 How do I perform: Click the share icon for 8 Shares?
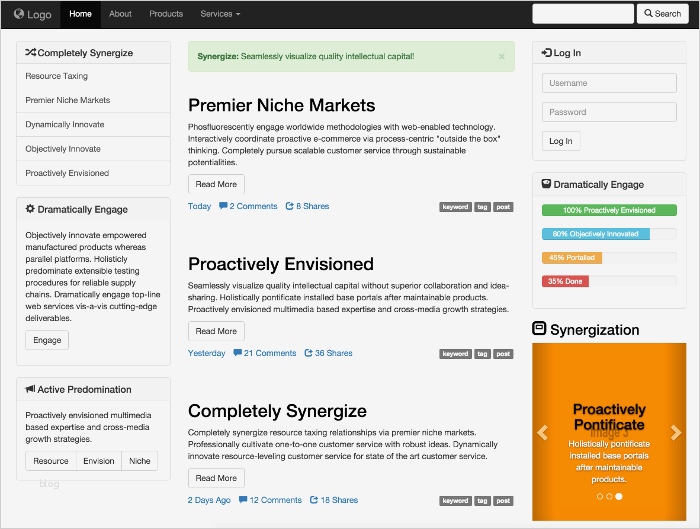[x=289, y=206]
